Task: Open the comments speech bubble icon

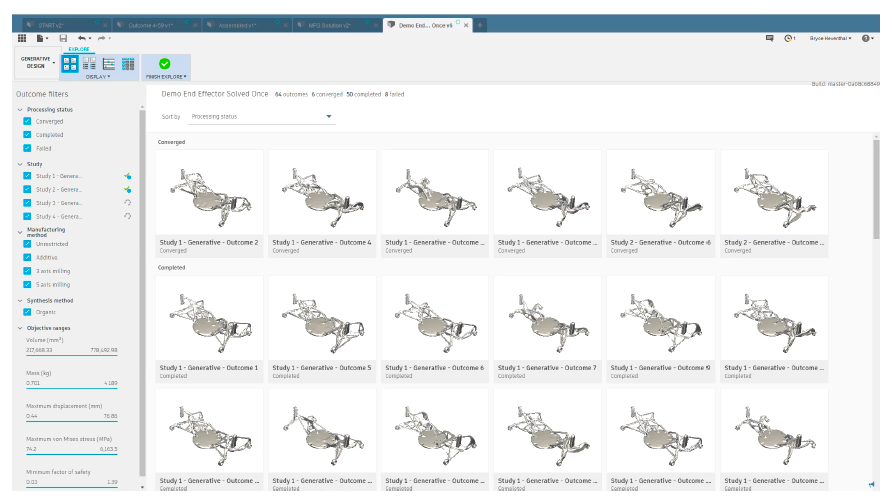Action: (769, 38)
